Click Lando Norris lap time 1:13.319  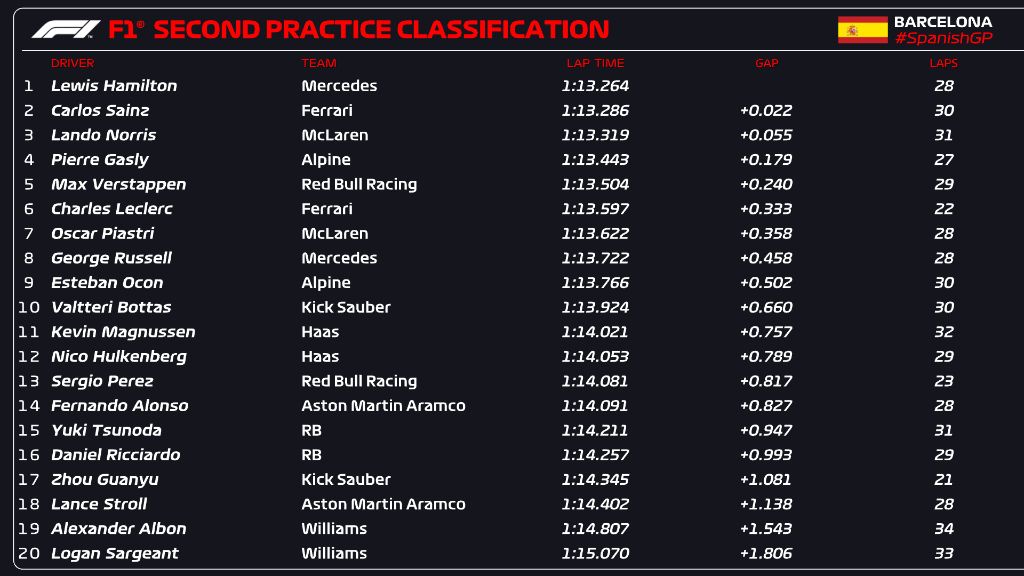click(595, 135)
